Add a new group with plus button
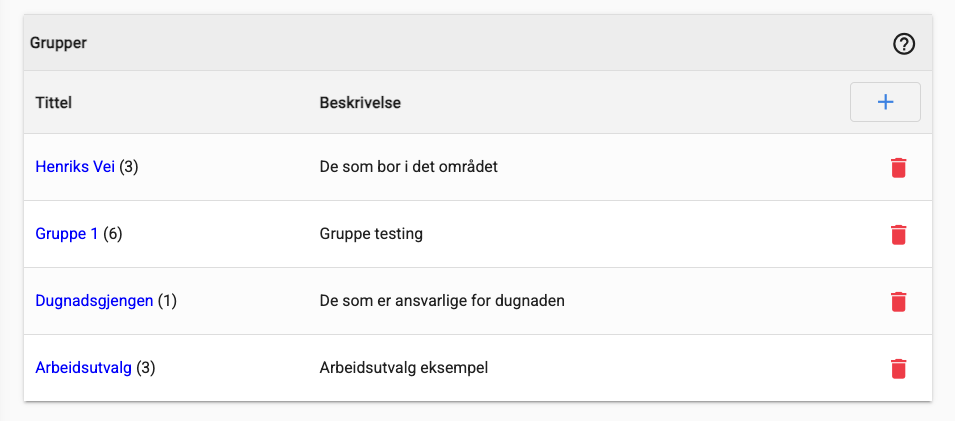 click(x=885, y=102)
